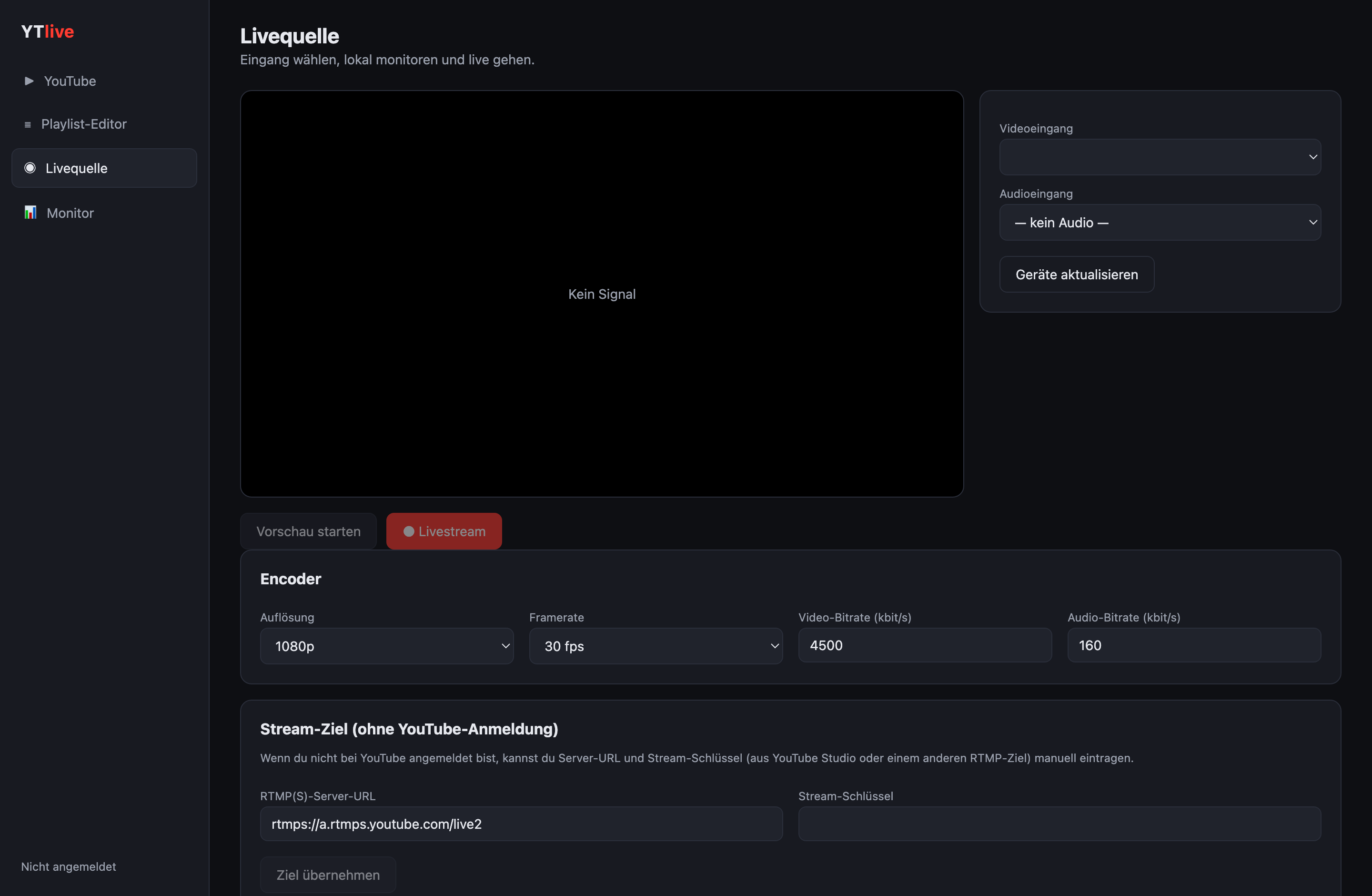Viewport: 1372px width, 896px height.
Task: Open the Videoeingang dropdown
Action: pos(1160,157)
